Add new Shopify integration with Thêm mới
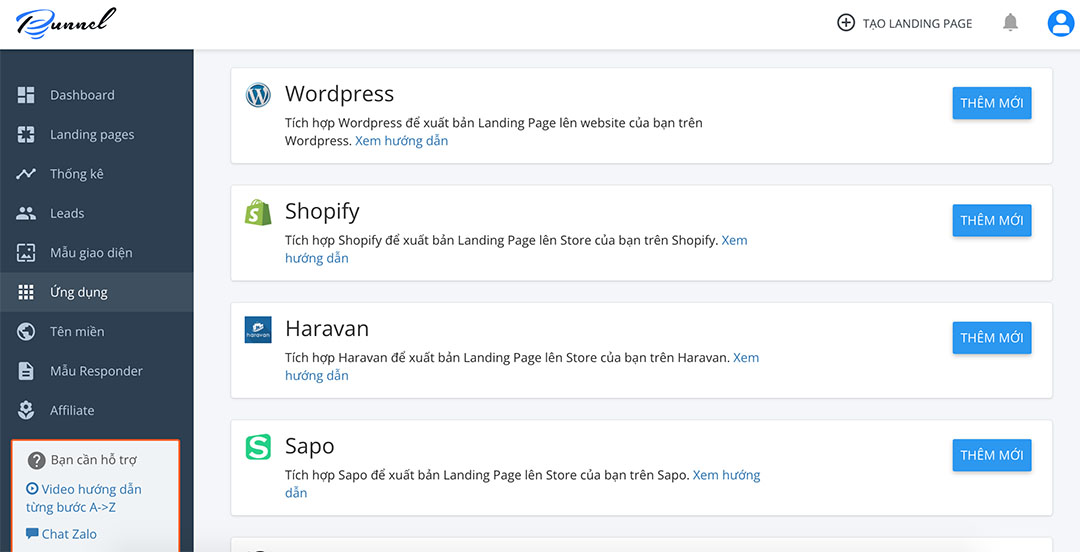 click(991, 220)
